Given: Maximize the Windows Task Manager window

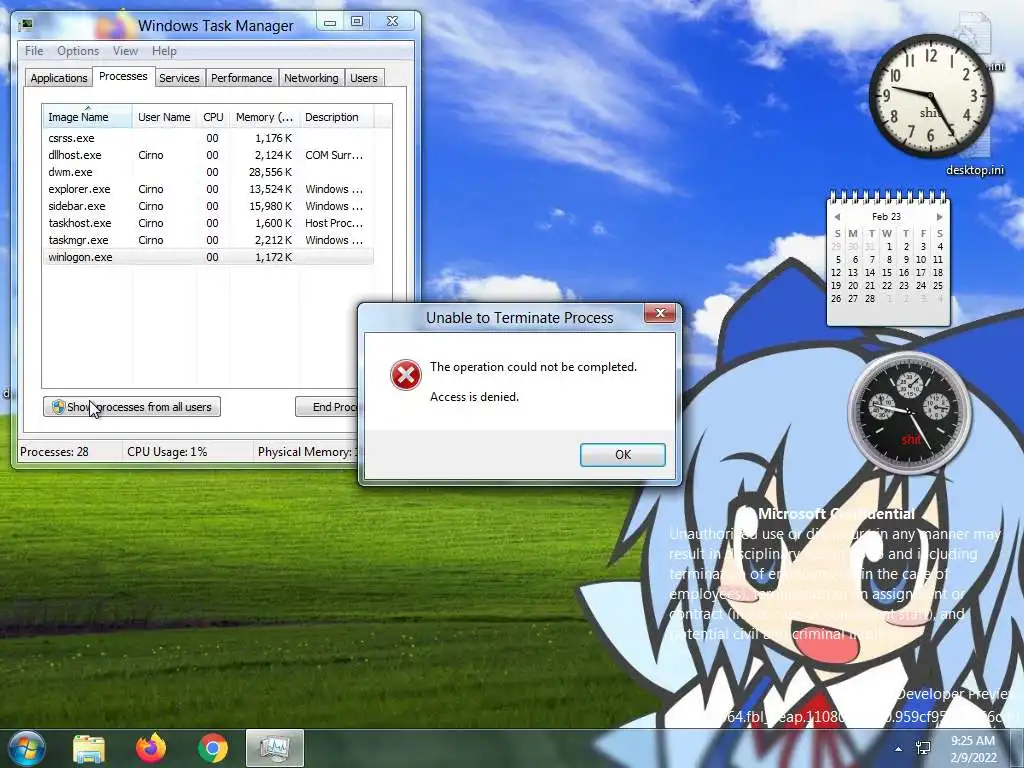Looking at the screenshot, I should [x=357, y=22].
